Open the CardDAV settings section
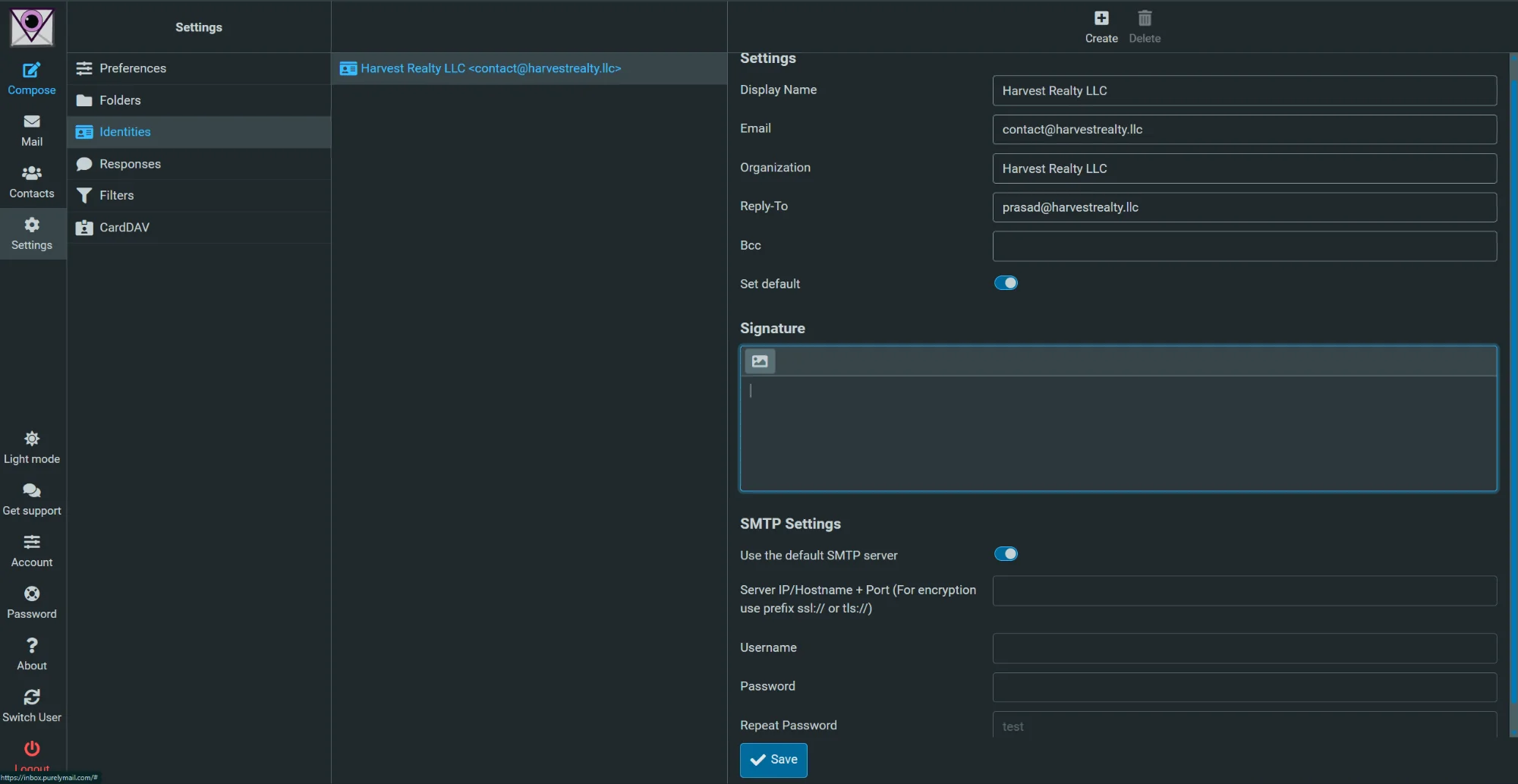Screen dimensions: 1518x784 (x=124, y=227)
